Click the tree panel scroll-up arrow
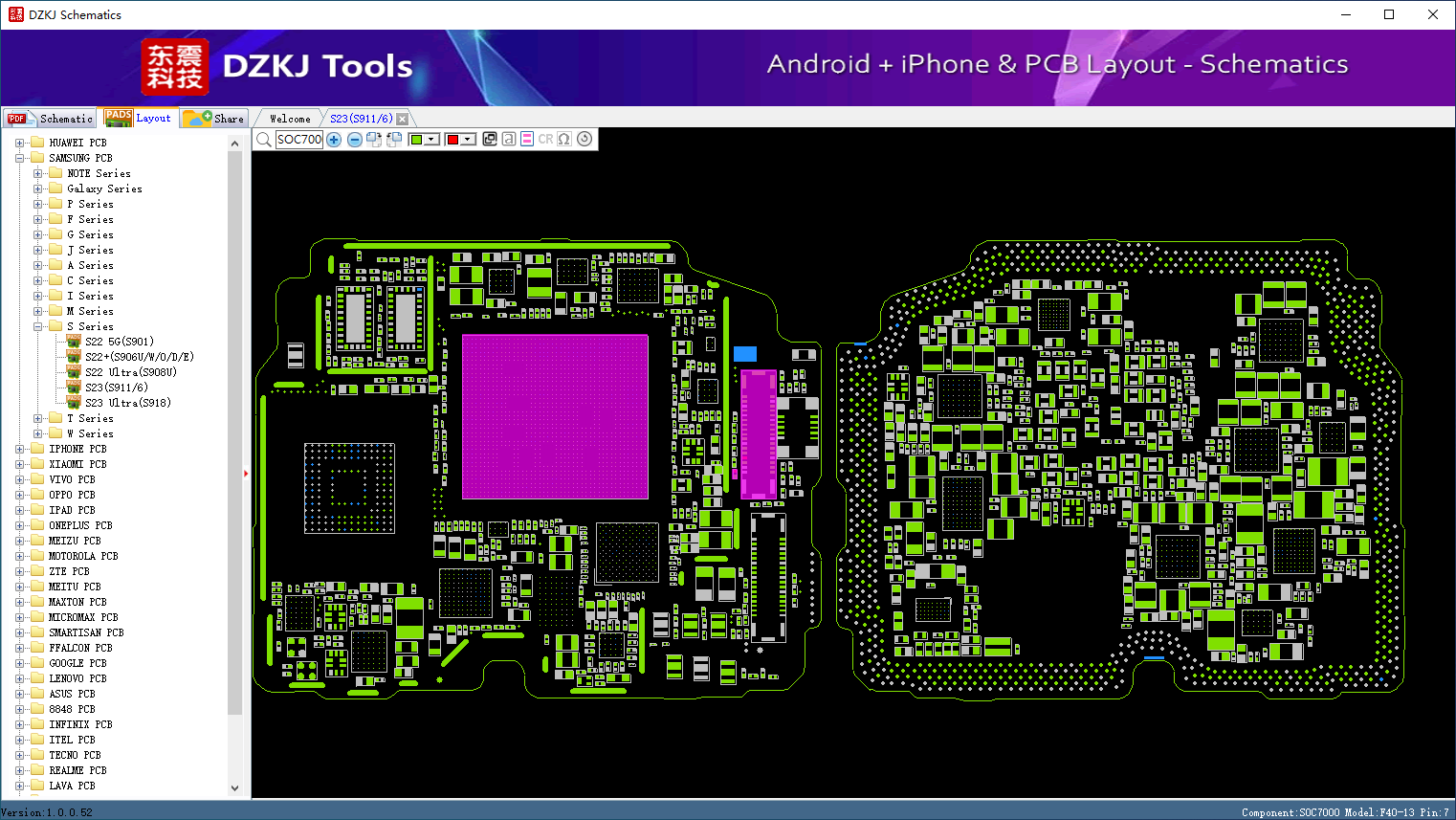 click(x=234, y=144)
